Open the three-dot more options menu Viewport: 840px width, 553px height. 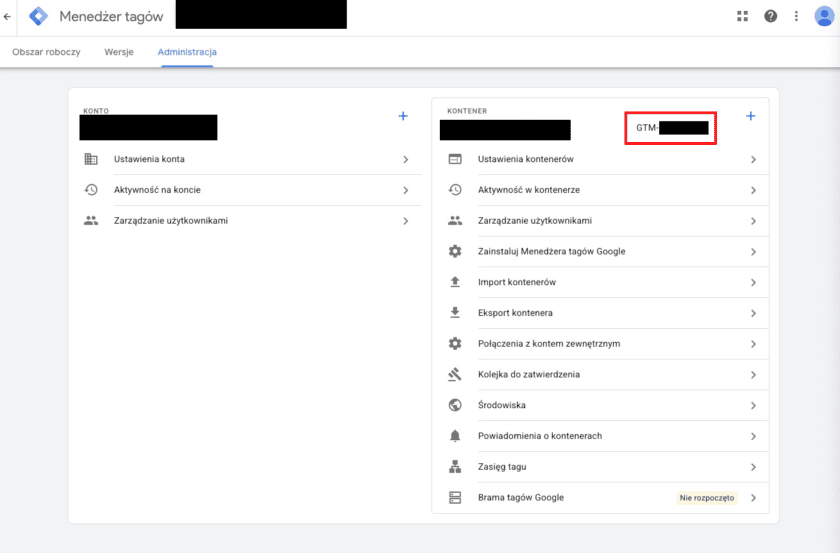coord(797,16)
